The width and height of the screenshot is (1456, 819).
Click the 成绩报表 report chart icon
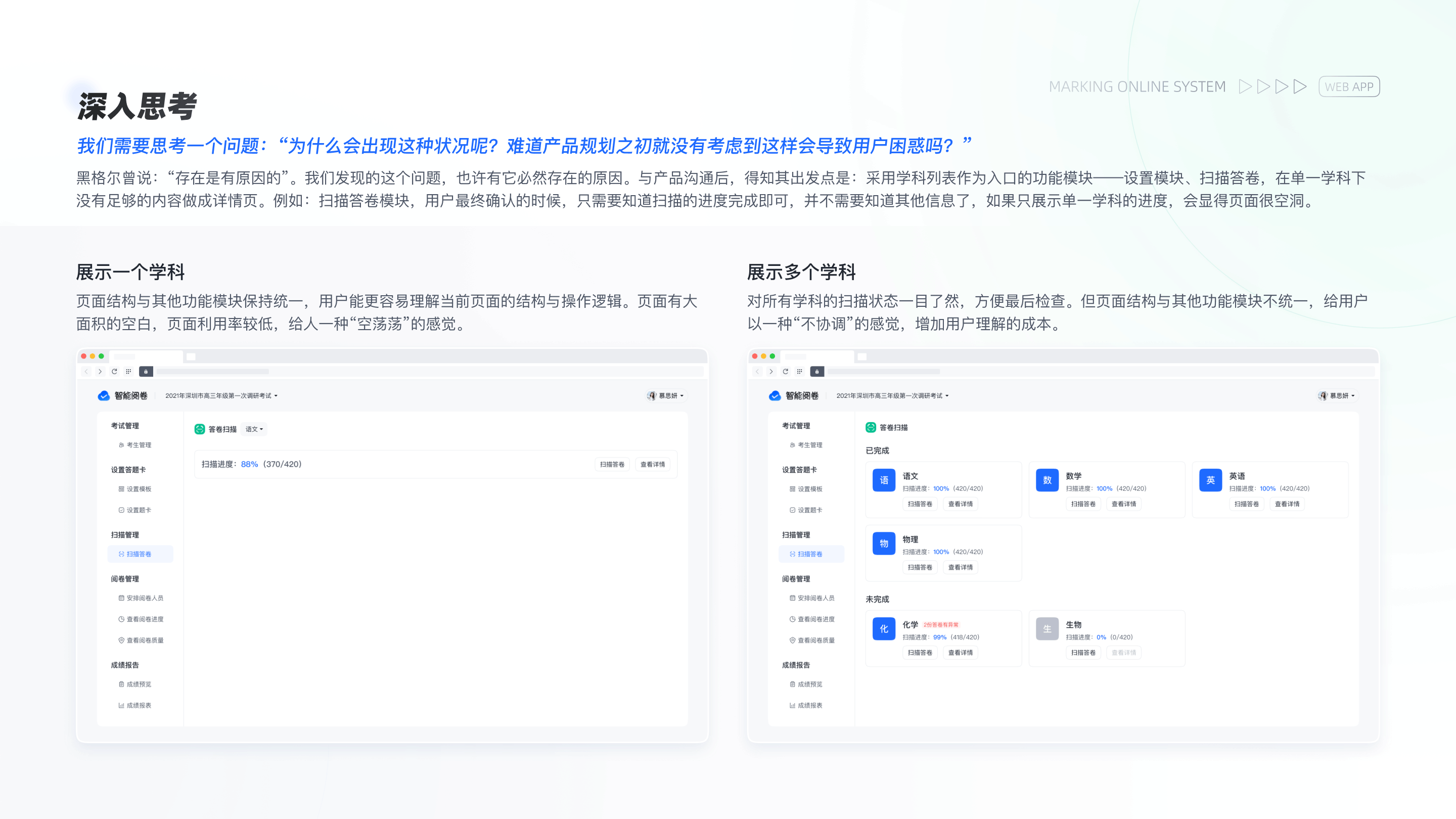click(121, 705)
